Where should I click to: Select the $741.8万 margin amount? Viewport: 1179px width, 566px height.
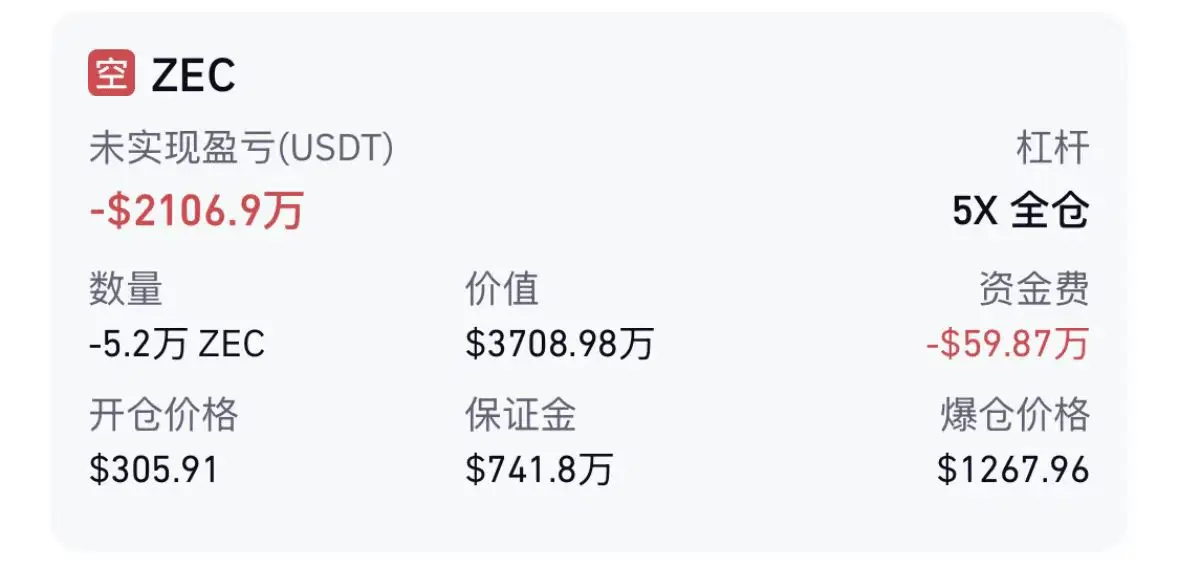(x=539, y=469)
